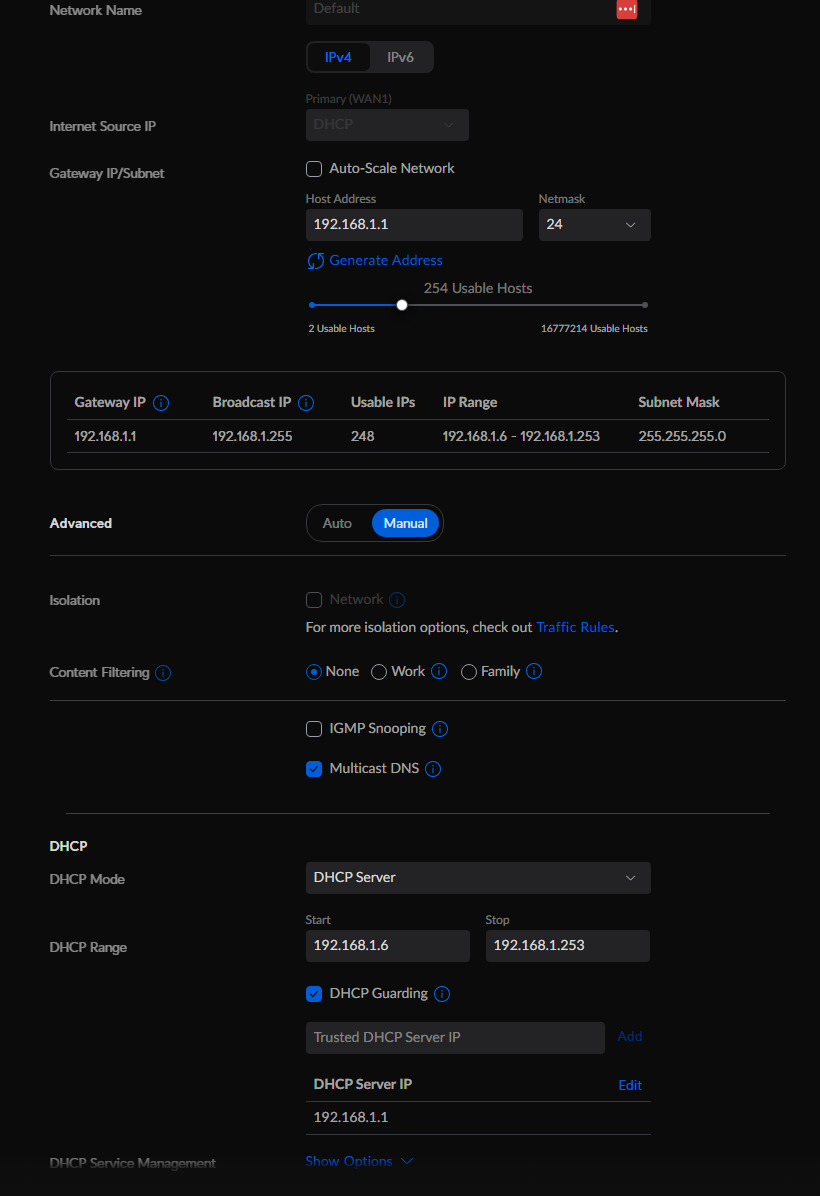This screenshot has width=820, height=1196.
Task: Click the Broadcast IP info icon
Action: (x=306, y=403)
